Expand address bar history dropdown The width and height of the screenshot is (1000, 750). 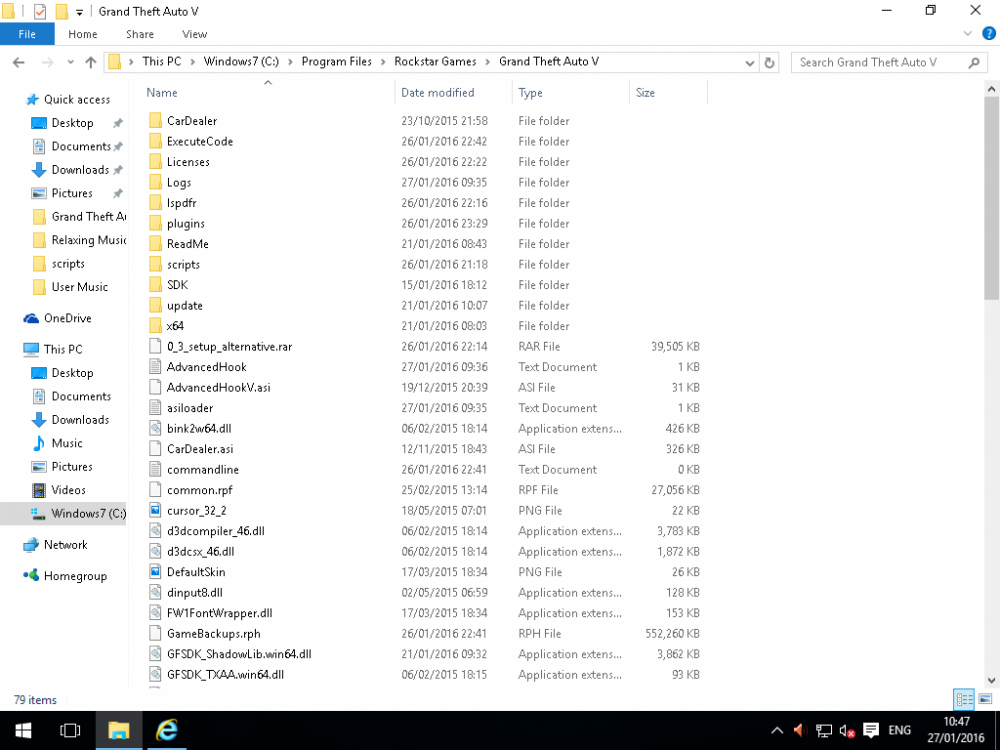pos(749,62)
